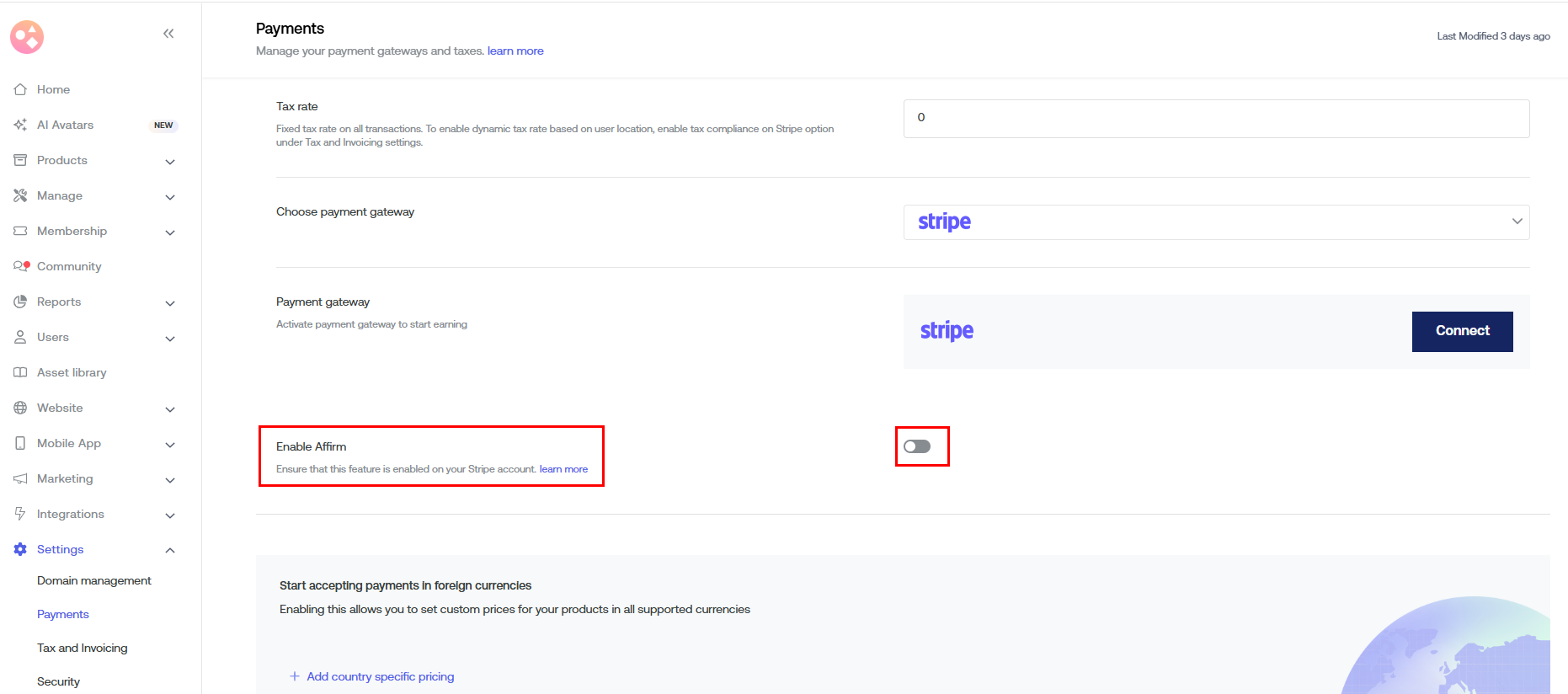This screenshot has width=1568, height=694.
Task: Click the Settings gear icon
Action: (20, 549)
